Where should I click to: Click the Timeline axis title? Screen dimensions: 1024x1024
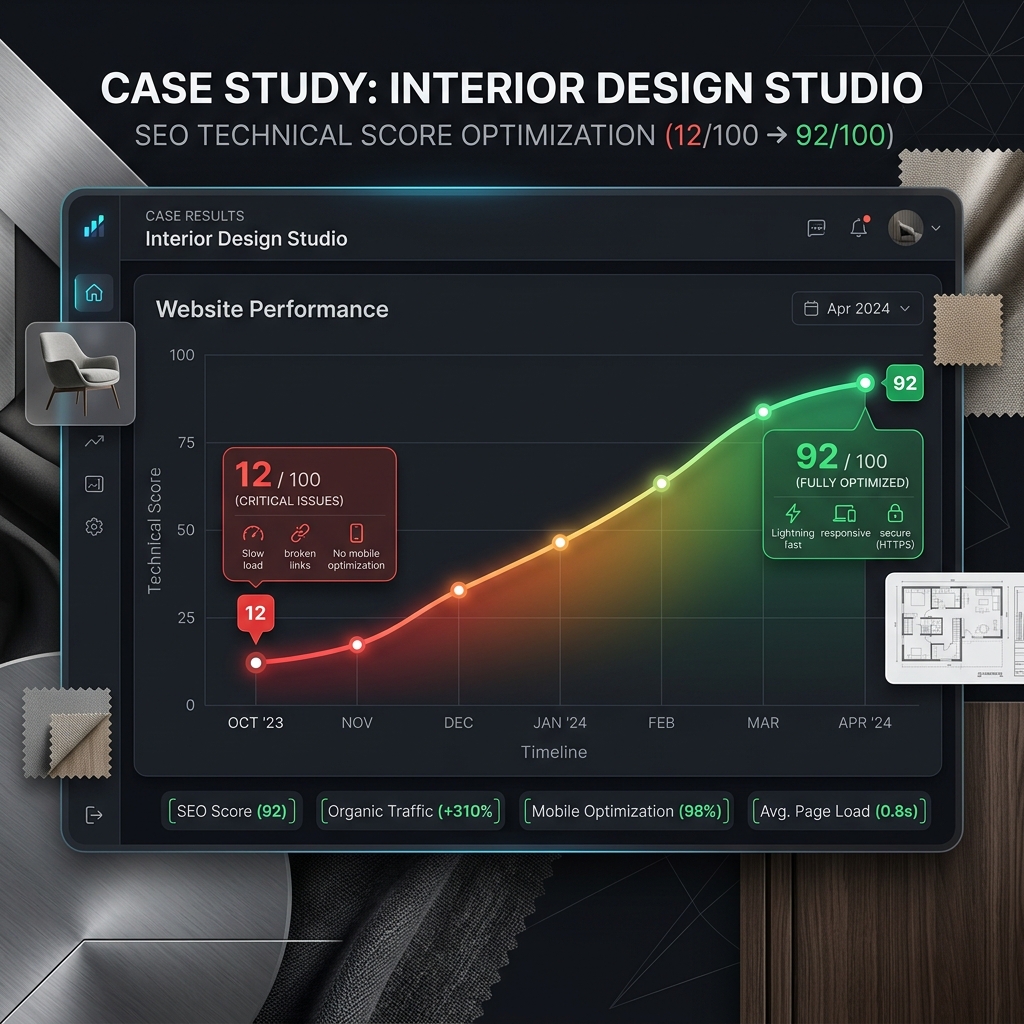554,752
